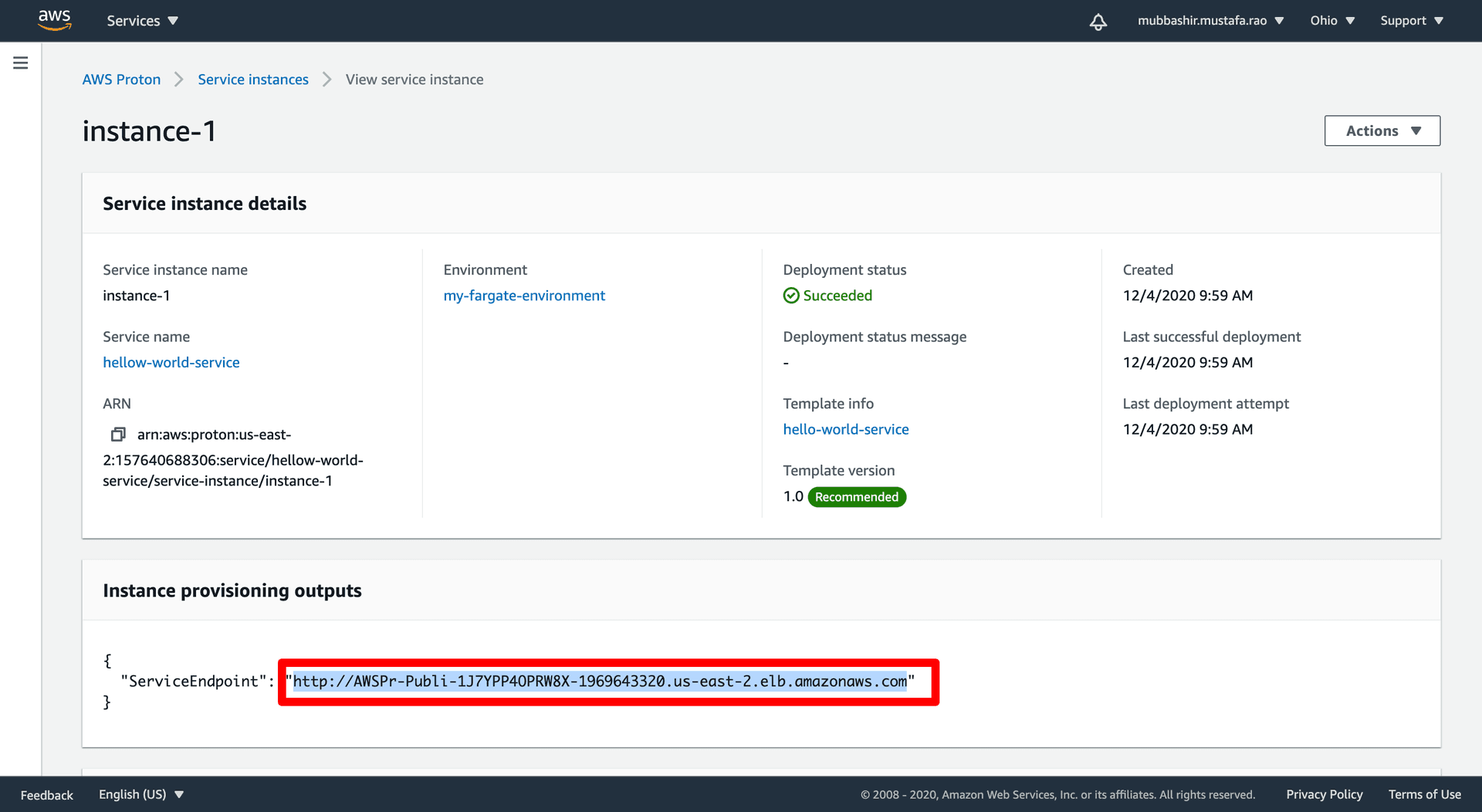Click the Created date 12/4/2020 9:59 AM
The height and width of the screenshot is (812, 1482).
1187,296
